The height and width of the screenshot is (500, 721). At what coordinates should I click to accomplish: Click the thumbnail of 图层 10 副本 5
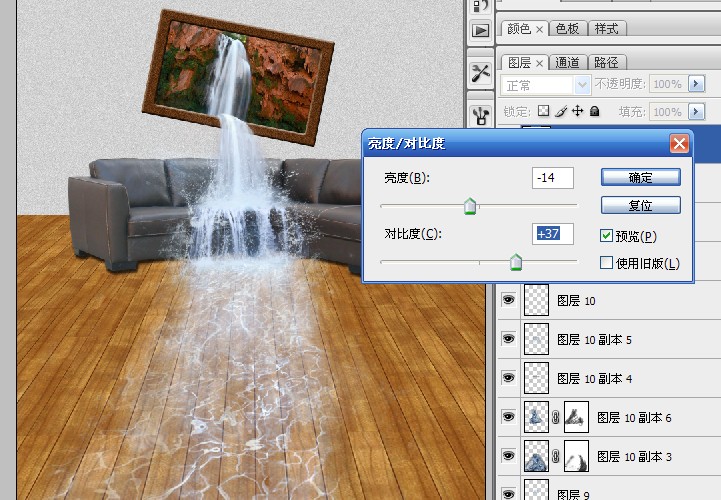pyautogui.click(x=536, y=339)
